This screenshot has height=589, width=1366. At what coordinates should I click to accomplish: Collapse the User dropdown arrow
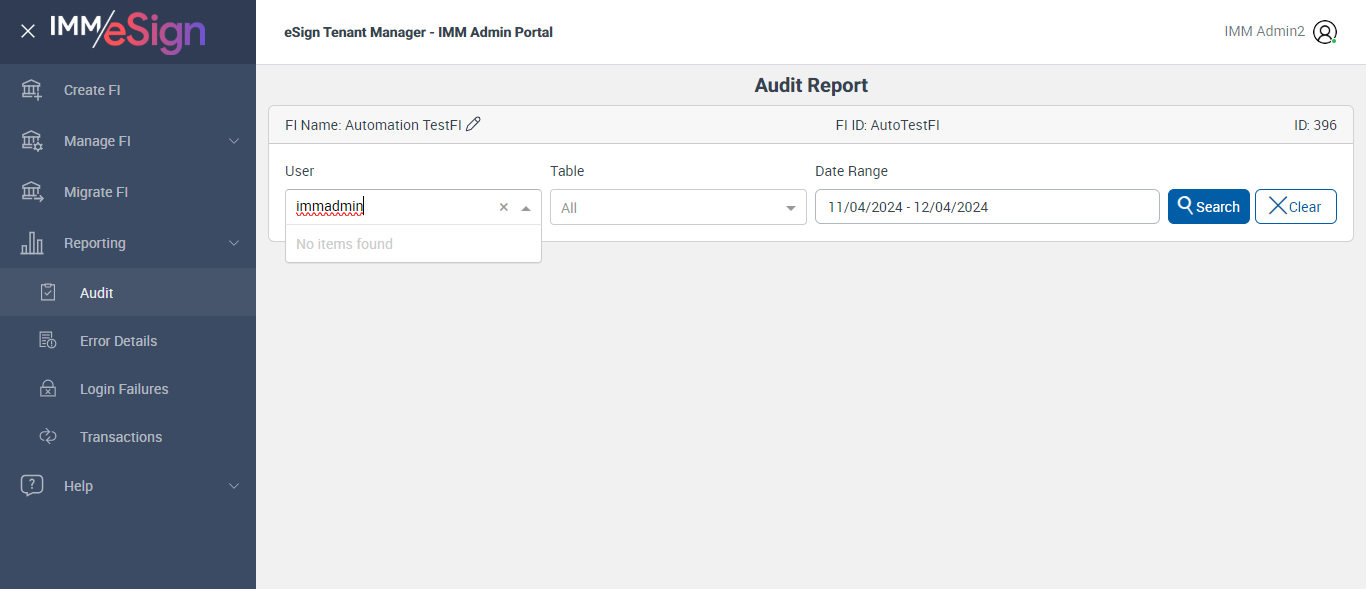526,208
